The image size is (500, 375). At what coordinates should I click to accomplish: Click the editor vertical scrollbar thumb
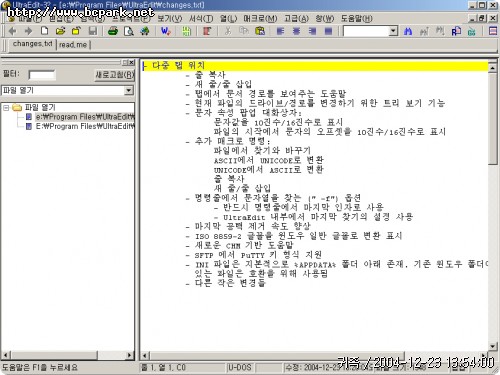tap(493, 119)
